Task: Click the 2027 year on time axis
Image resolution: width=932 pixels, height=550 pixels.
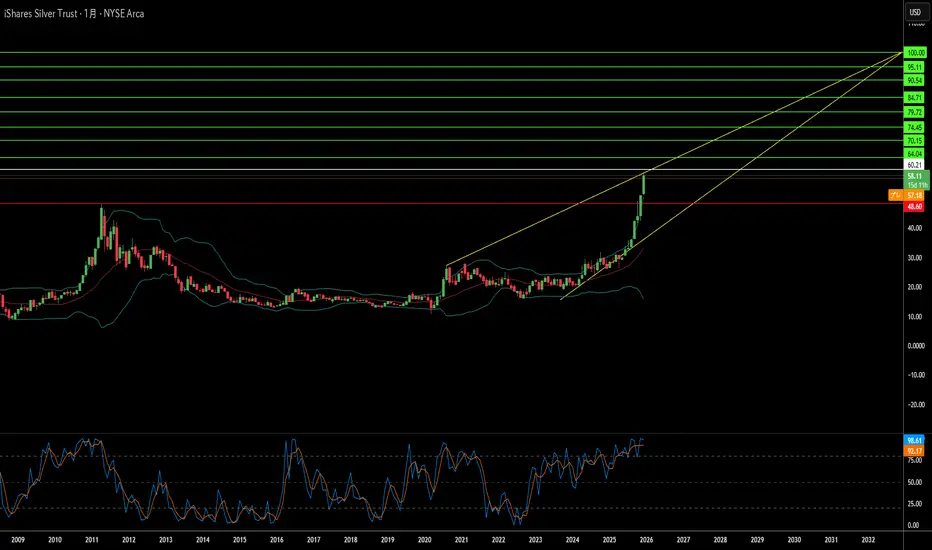Action: [684, 540]
